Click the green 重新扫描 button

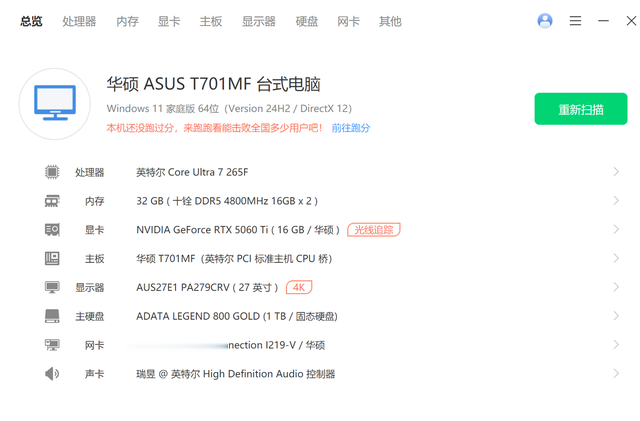(x=581, y=109)
